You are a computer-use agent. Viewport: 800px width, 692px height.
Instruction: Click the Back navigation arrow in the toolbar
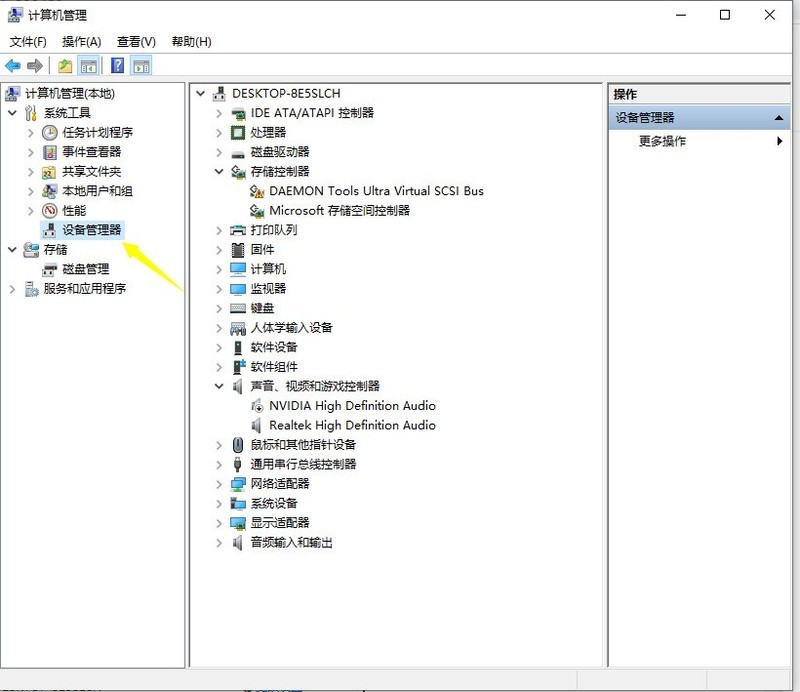(14, 65)
